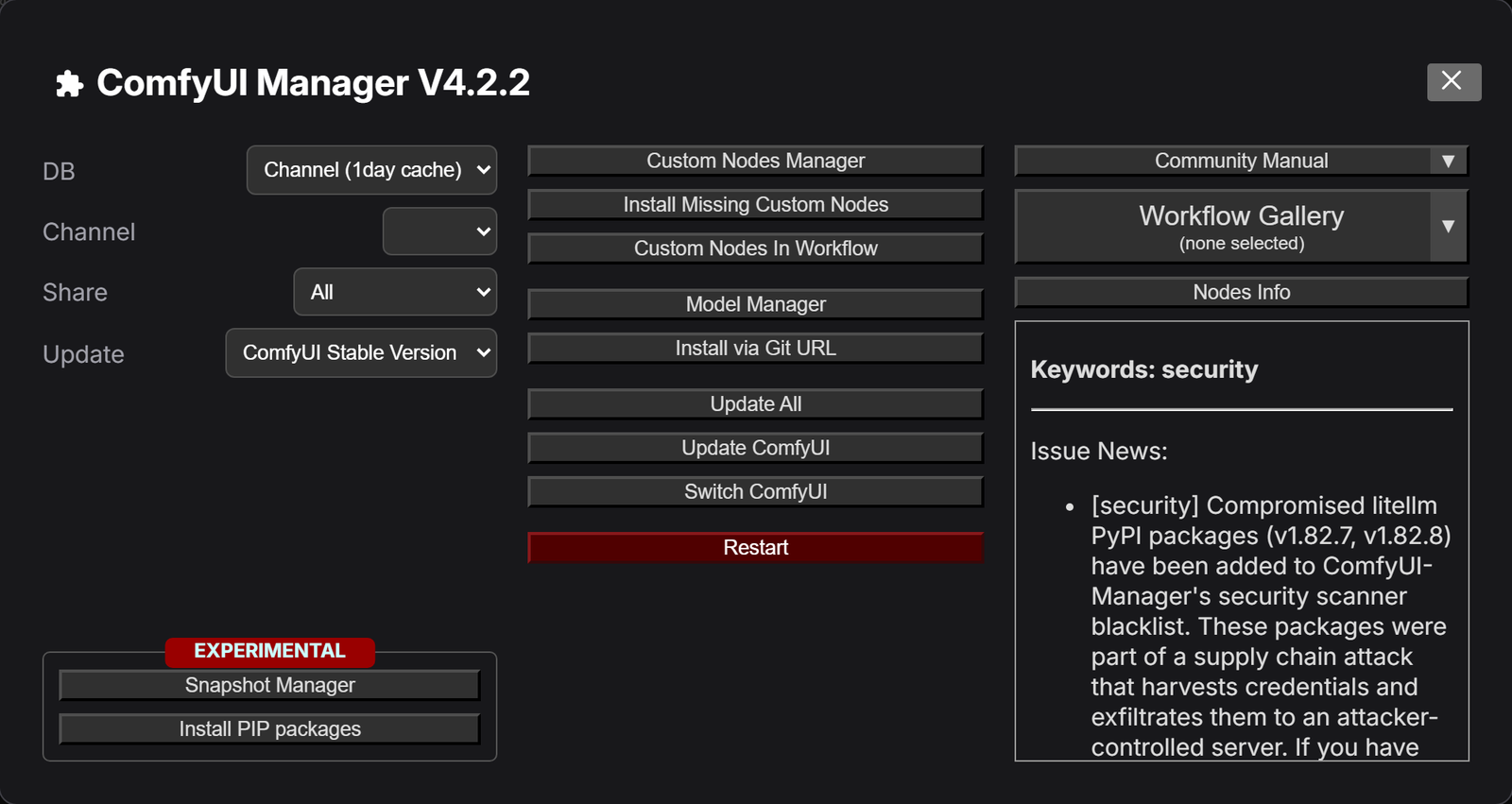Screen dimensions: 1512x804
Task: Click the Share label
Action: pos(75,293)
